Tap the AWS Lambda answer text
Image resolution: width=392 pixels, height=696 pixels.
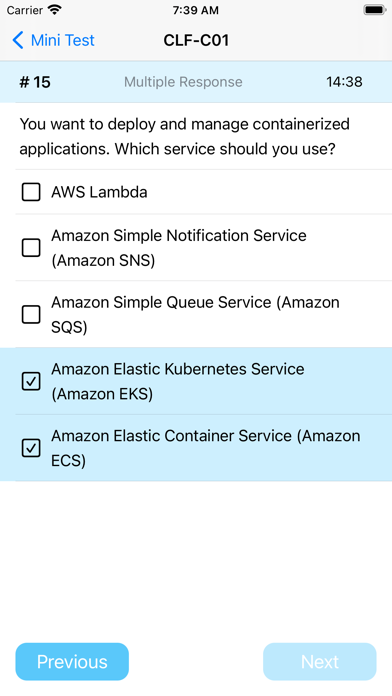point(99,192)
